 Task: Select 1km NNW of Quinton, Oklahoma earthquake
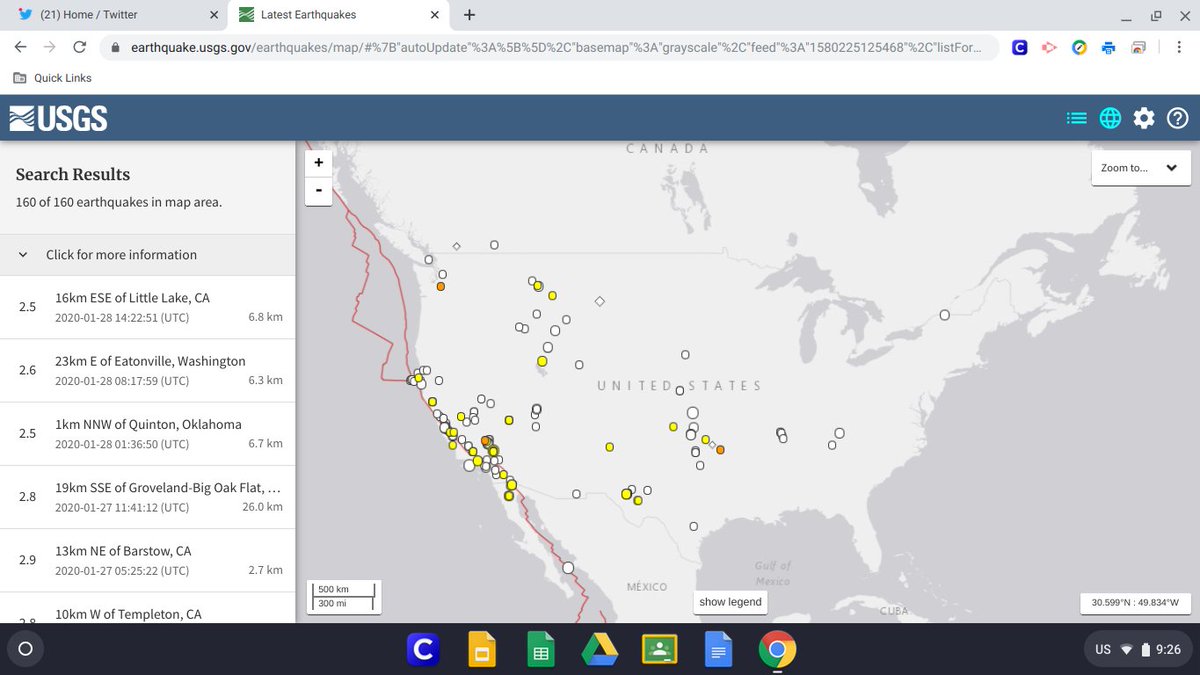147,433
